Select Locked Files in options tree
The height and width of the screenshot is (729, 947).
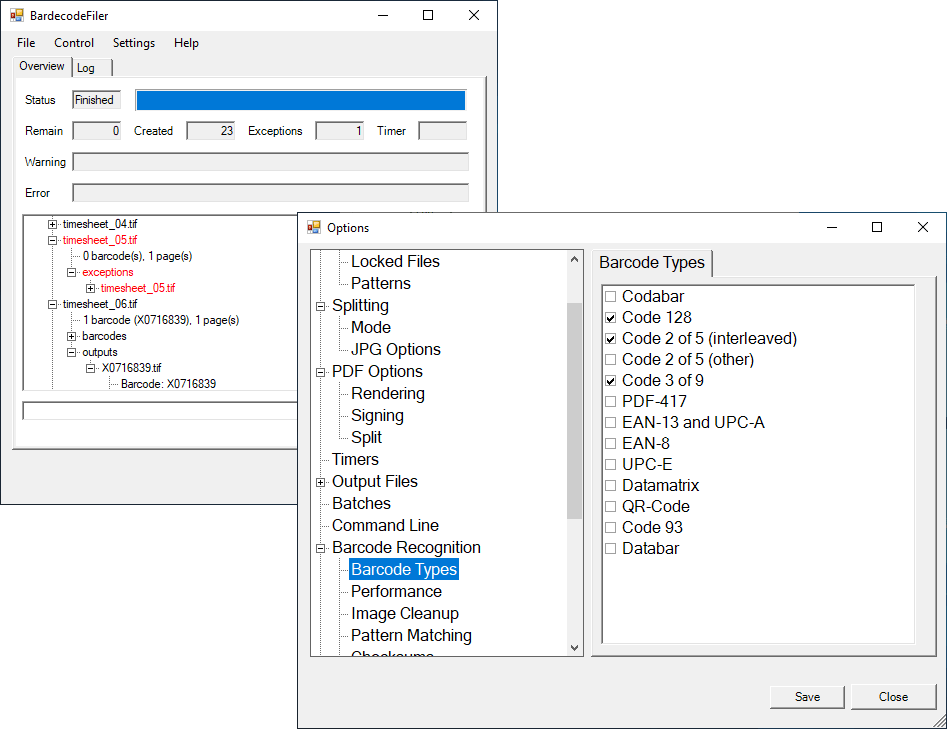(395, 262)
